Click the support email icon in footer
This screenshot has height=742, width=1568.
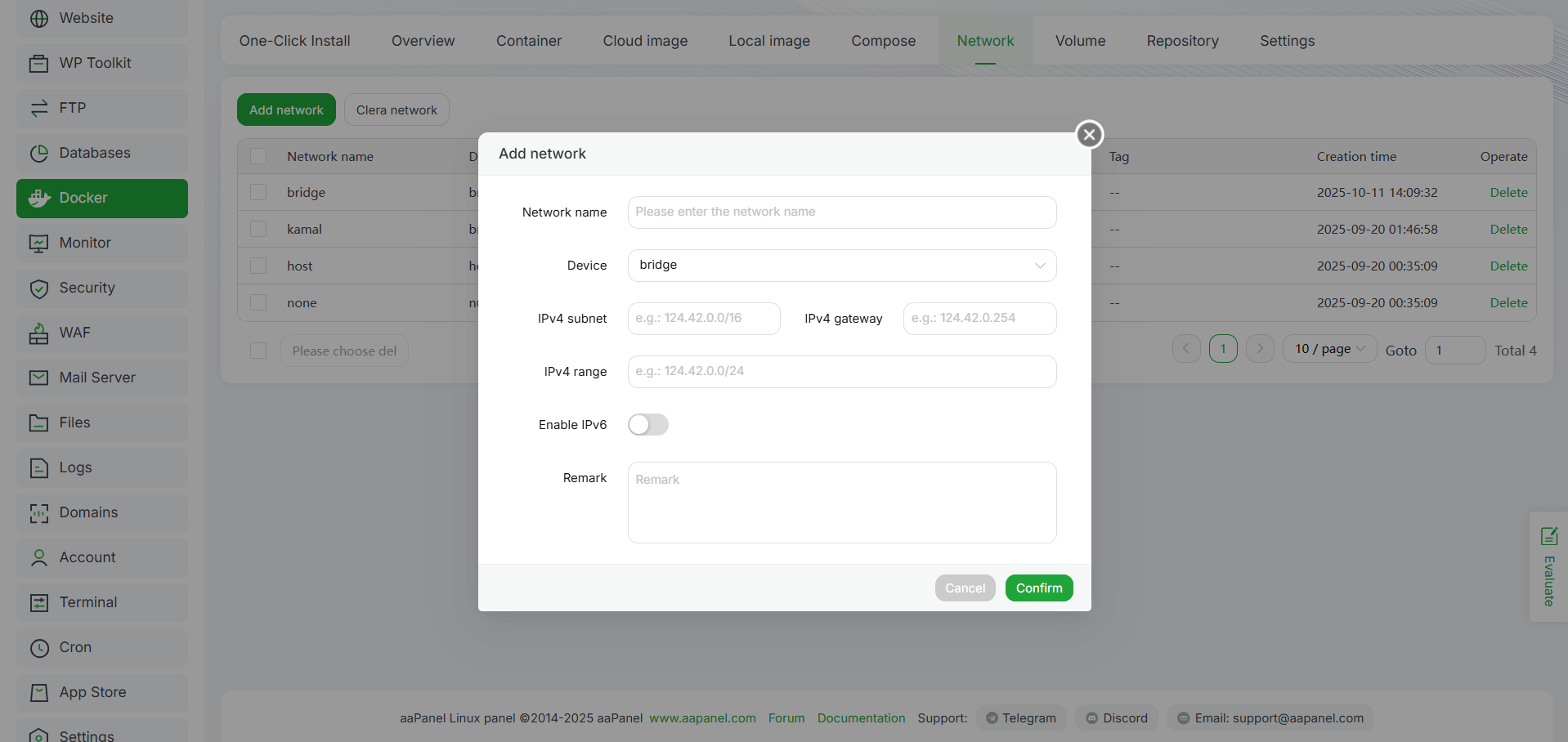(1183, 718)
